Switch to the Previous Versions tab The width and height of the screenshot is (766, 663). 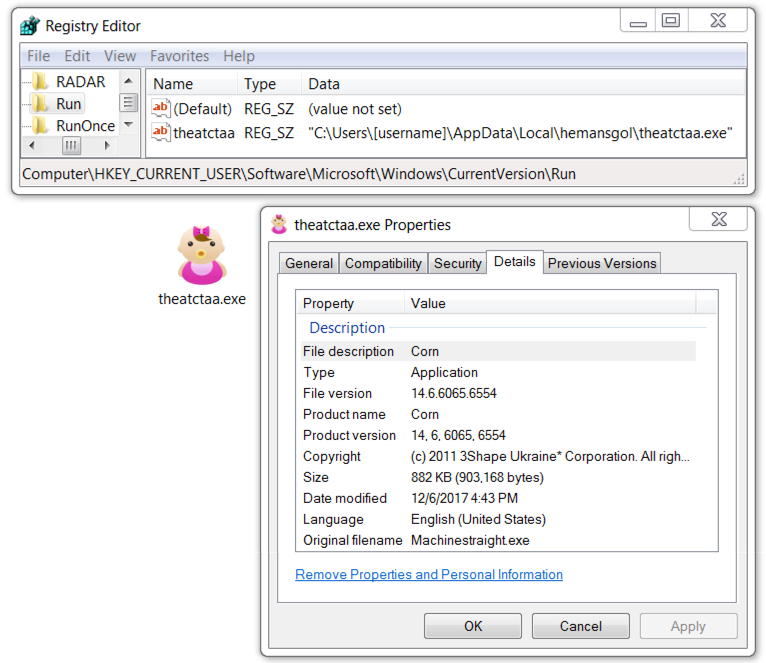[x=602, y=263]
